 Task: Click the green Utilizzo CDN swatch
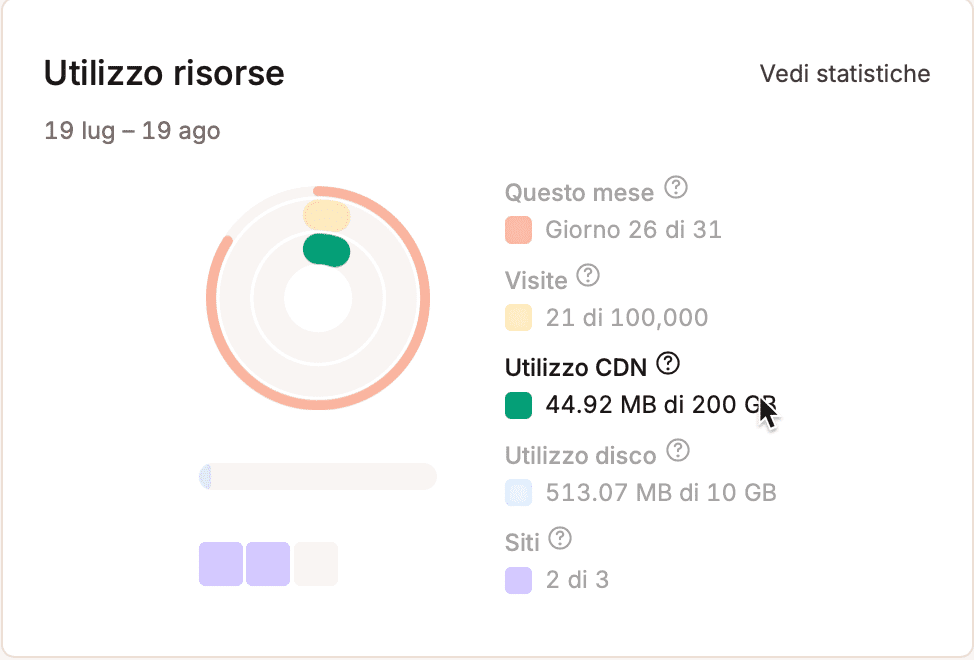coord(518,405)
